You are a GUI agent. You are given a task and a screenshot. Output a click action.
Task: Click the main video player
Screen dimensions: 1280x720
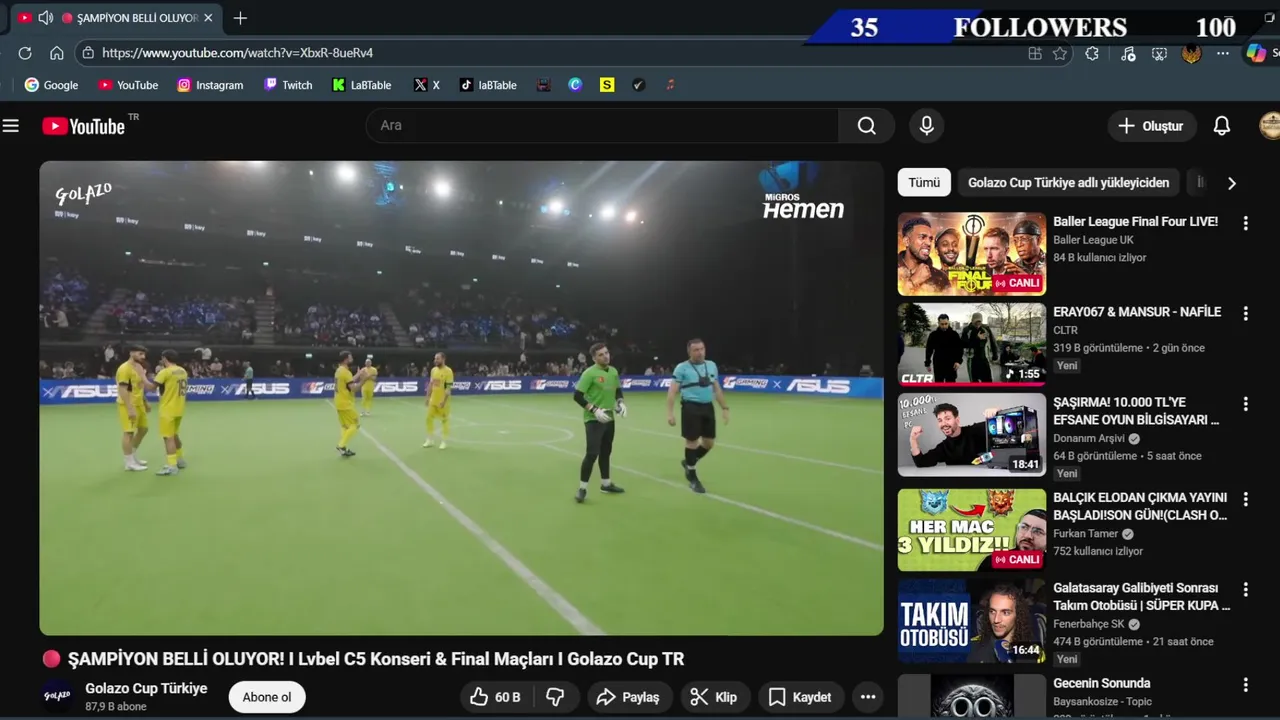(461, 398)
